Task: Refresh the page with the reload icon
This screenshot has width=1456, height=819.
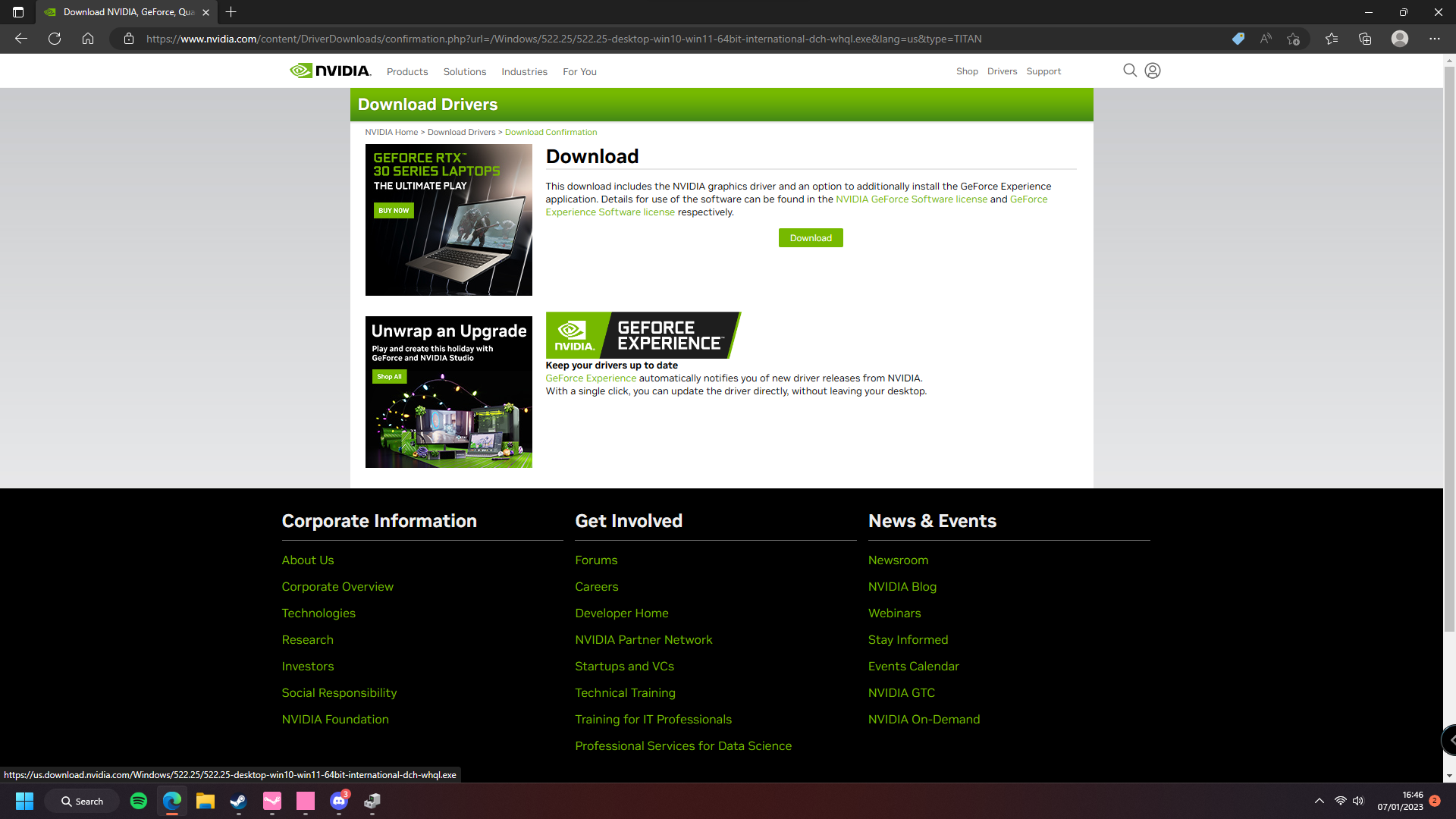Action: pos(55,39)
